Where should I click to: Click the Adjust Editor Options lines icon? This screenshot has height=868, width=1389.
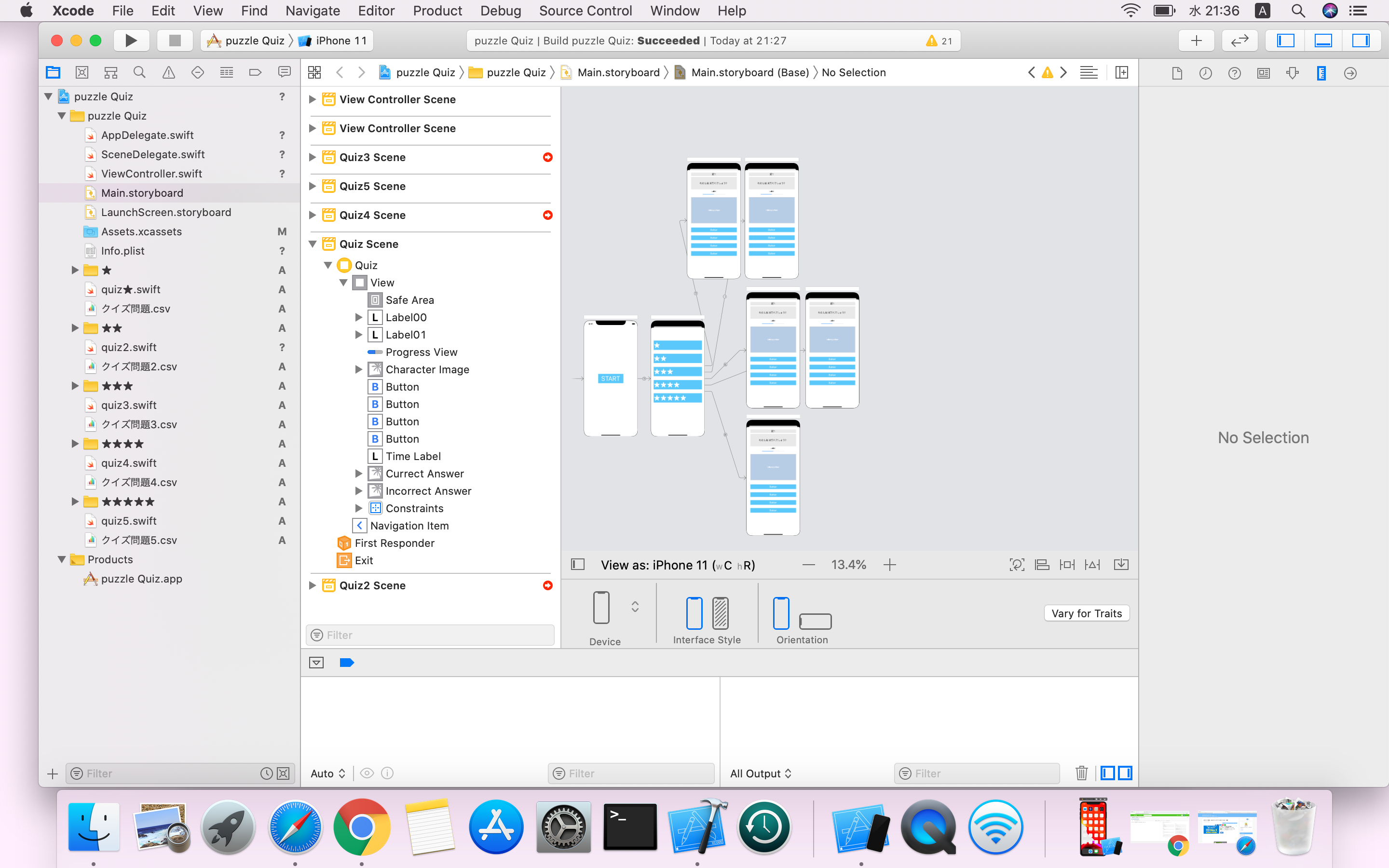[1089, 72]
